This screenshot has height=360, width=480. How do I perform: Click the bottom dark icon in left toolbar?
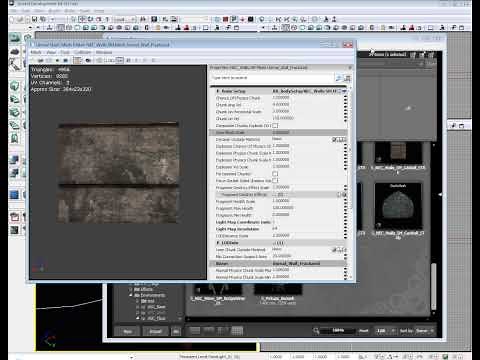tap(14, 230)
